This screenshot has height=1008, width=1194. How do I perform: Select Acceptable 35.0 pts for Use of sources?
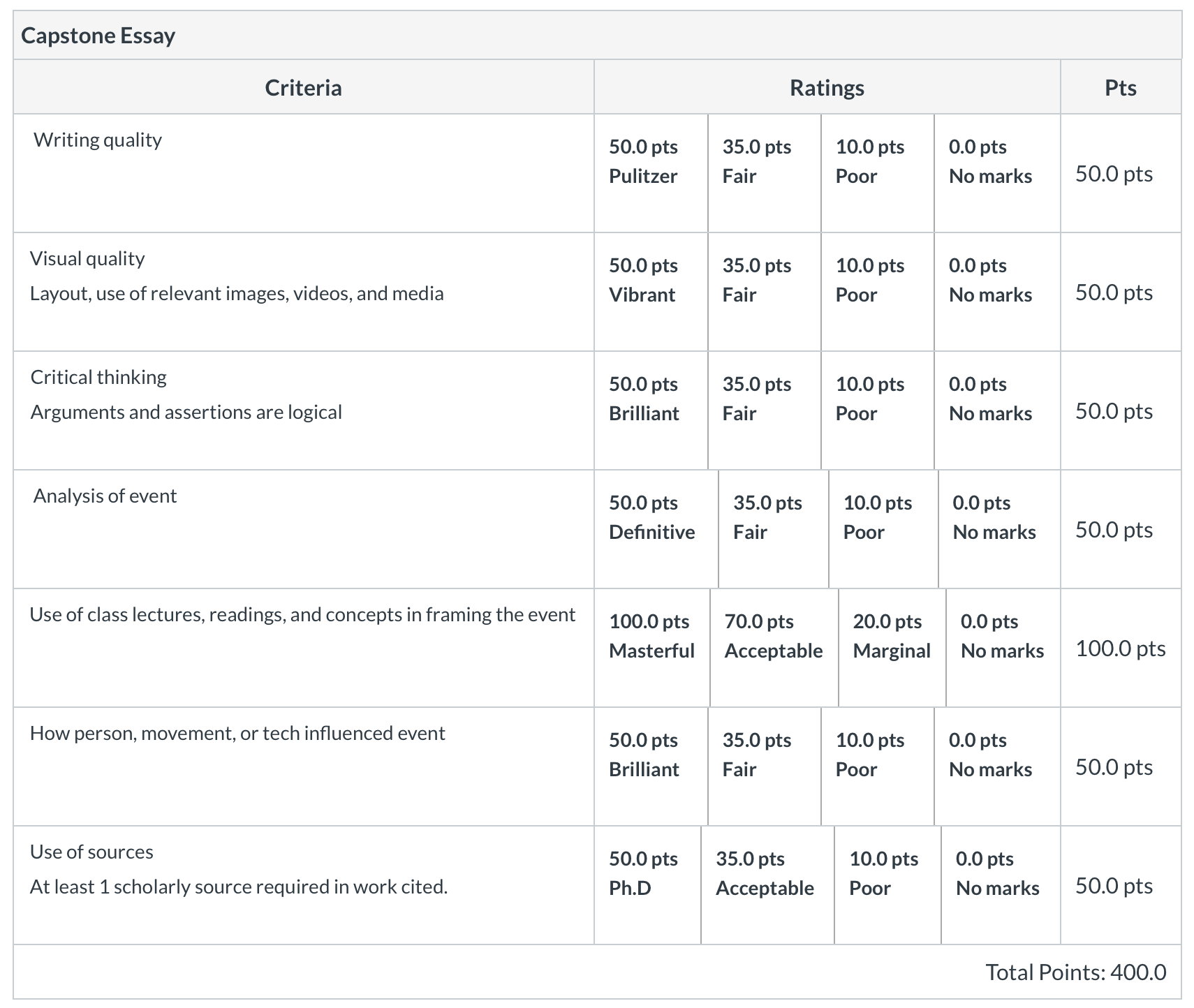(768, 885)
